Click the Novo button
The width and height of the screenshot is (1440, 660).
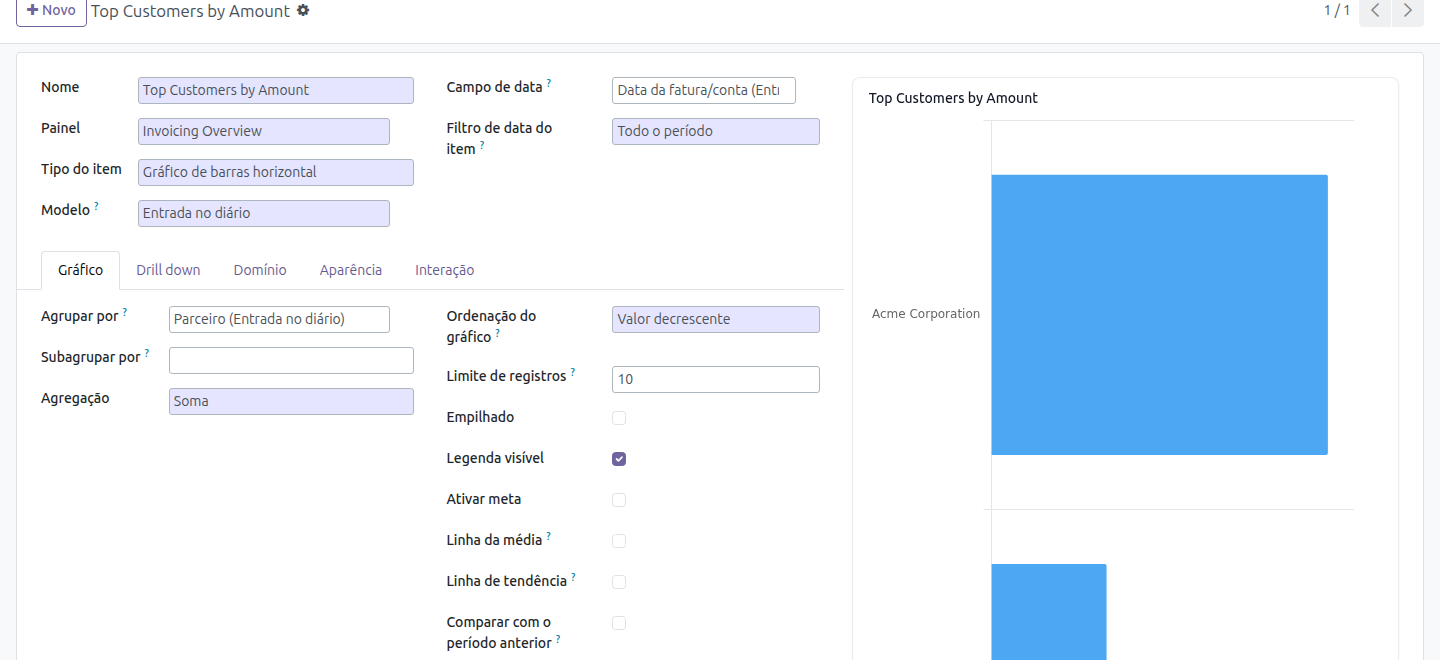click(51, 11)
